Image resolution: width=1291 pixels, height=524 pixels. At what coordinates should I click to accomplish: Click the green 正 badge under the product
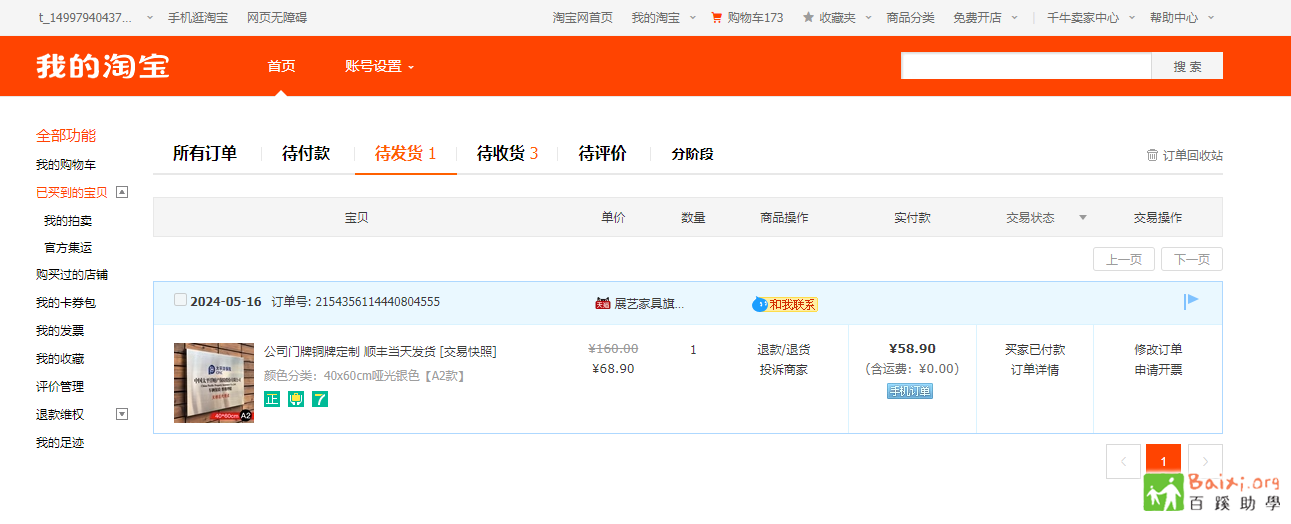click(272, 399)
